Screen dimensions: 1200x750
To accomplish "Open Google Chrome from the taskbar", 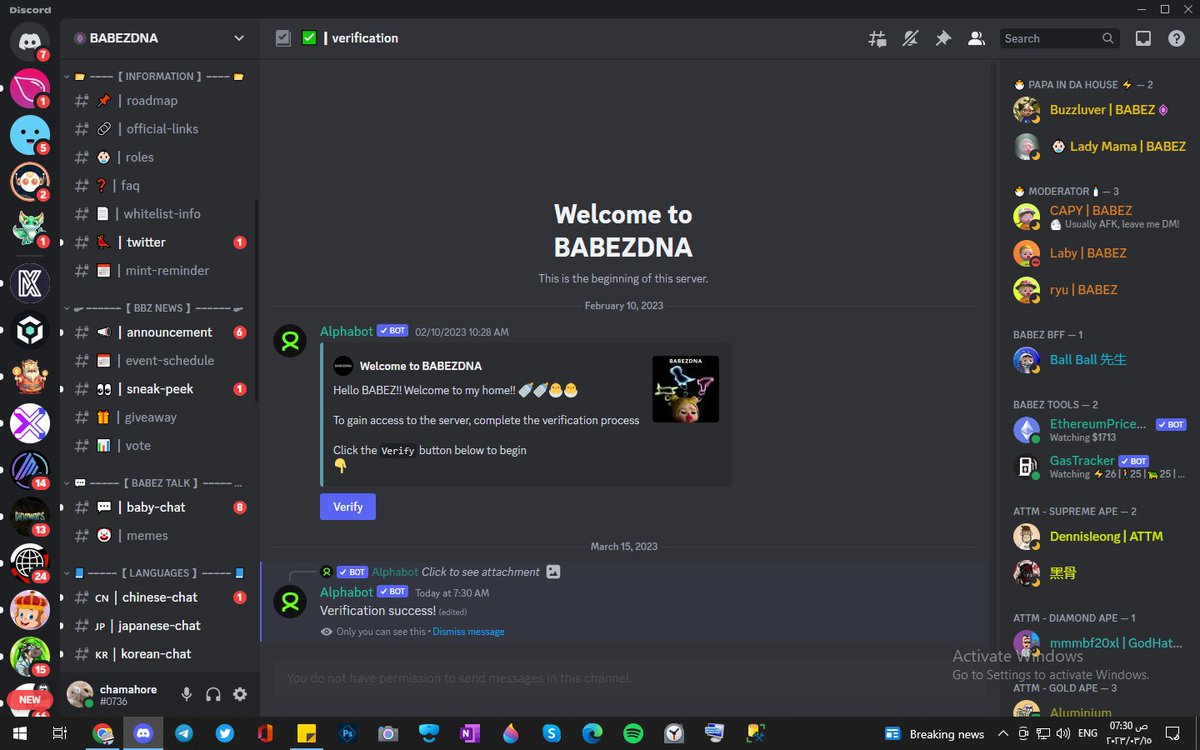I will 102,733.
